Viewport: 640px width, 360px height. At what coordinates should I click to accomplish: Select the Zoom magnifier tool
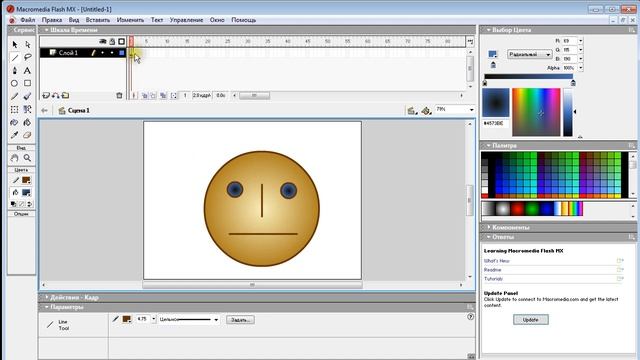tap(27, 158)
